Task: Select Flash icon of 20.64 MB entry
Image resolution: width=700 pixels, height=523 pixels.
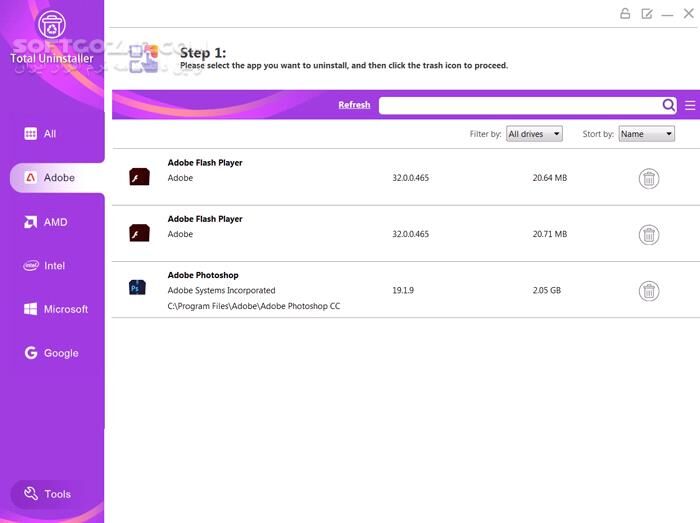Action: click(x=139, y=177)
